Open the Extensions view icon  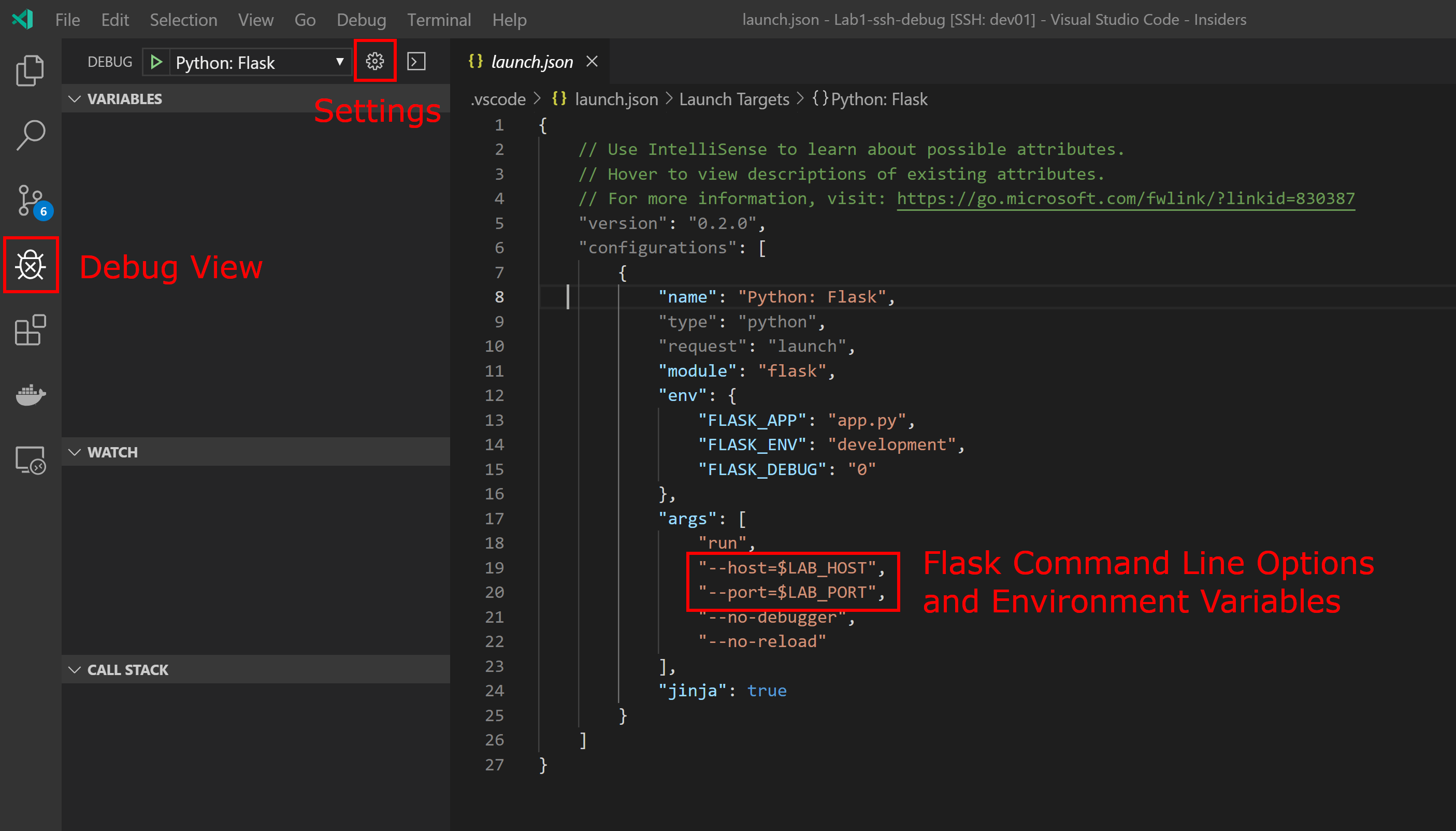30,330
